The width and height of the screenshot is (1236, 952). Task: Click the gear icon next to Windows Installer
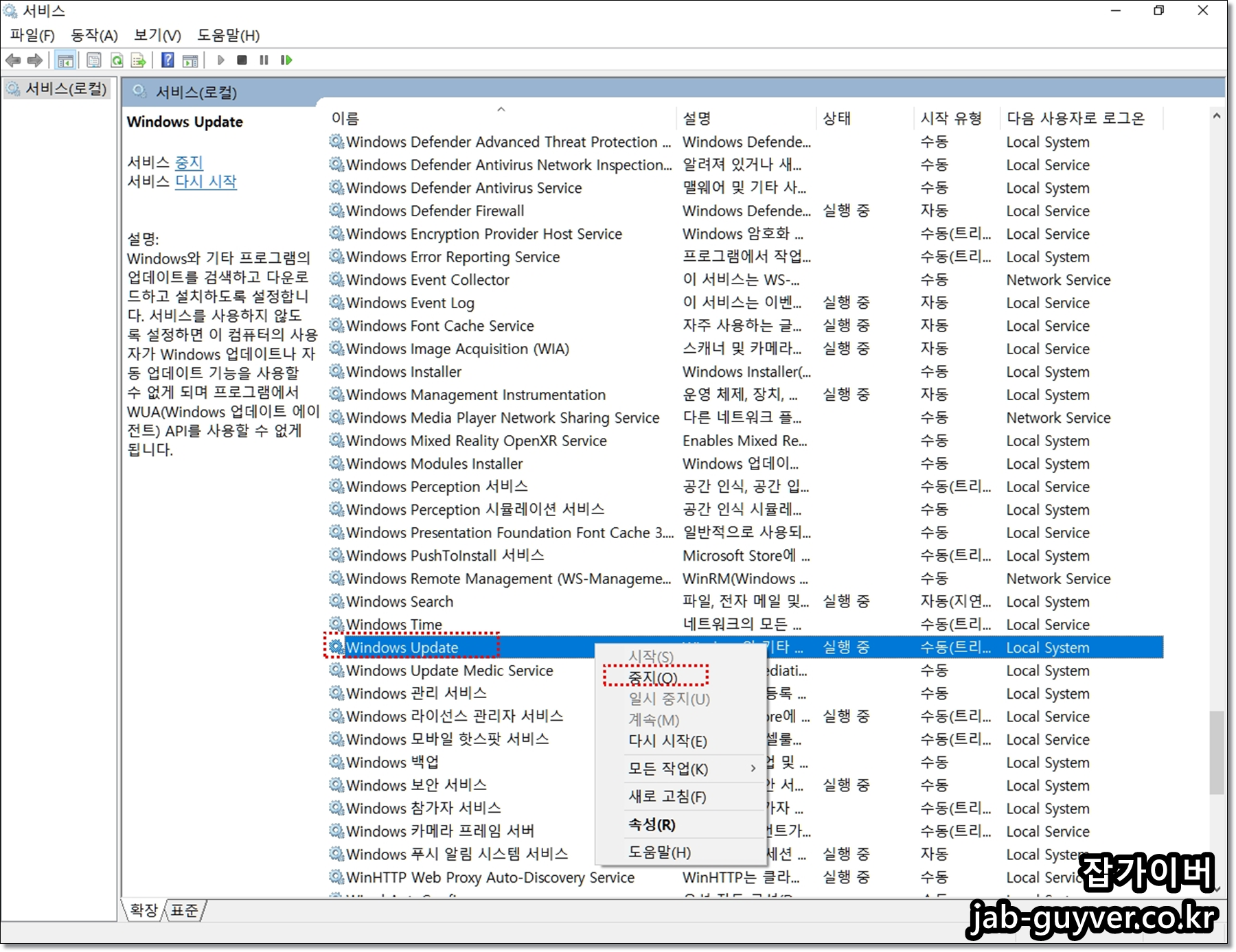click(336, 371)
